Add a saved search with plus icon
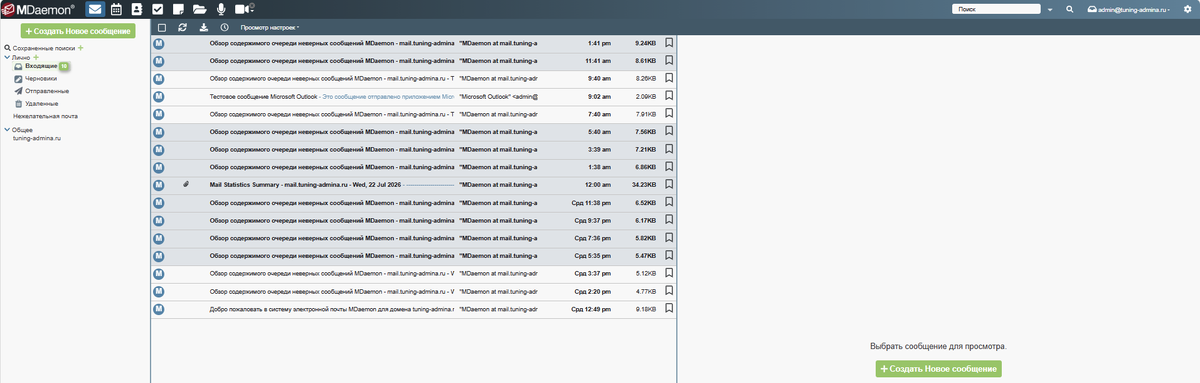Screen dimensions: 1200x383 click(81, 48)
